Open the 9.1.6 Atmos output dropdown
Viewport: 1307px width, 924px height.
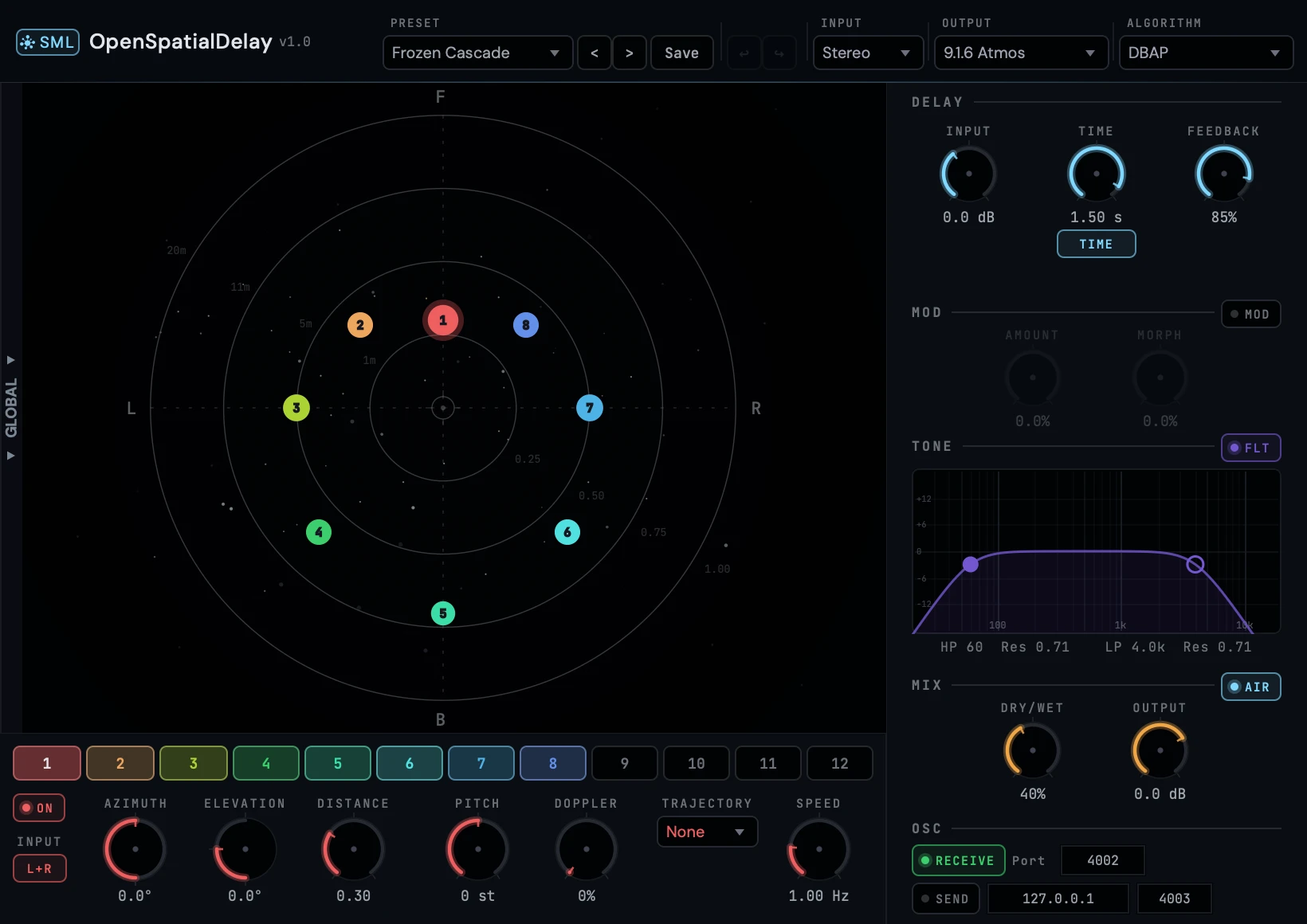(1021, 53)
